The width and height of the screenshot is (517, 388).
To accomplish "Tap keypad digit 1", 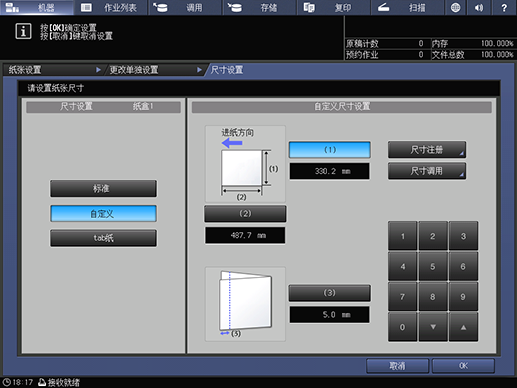I will pyautogui.click(x=403, y=236).
